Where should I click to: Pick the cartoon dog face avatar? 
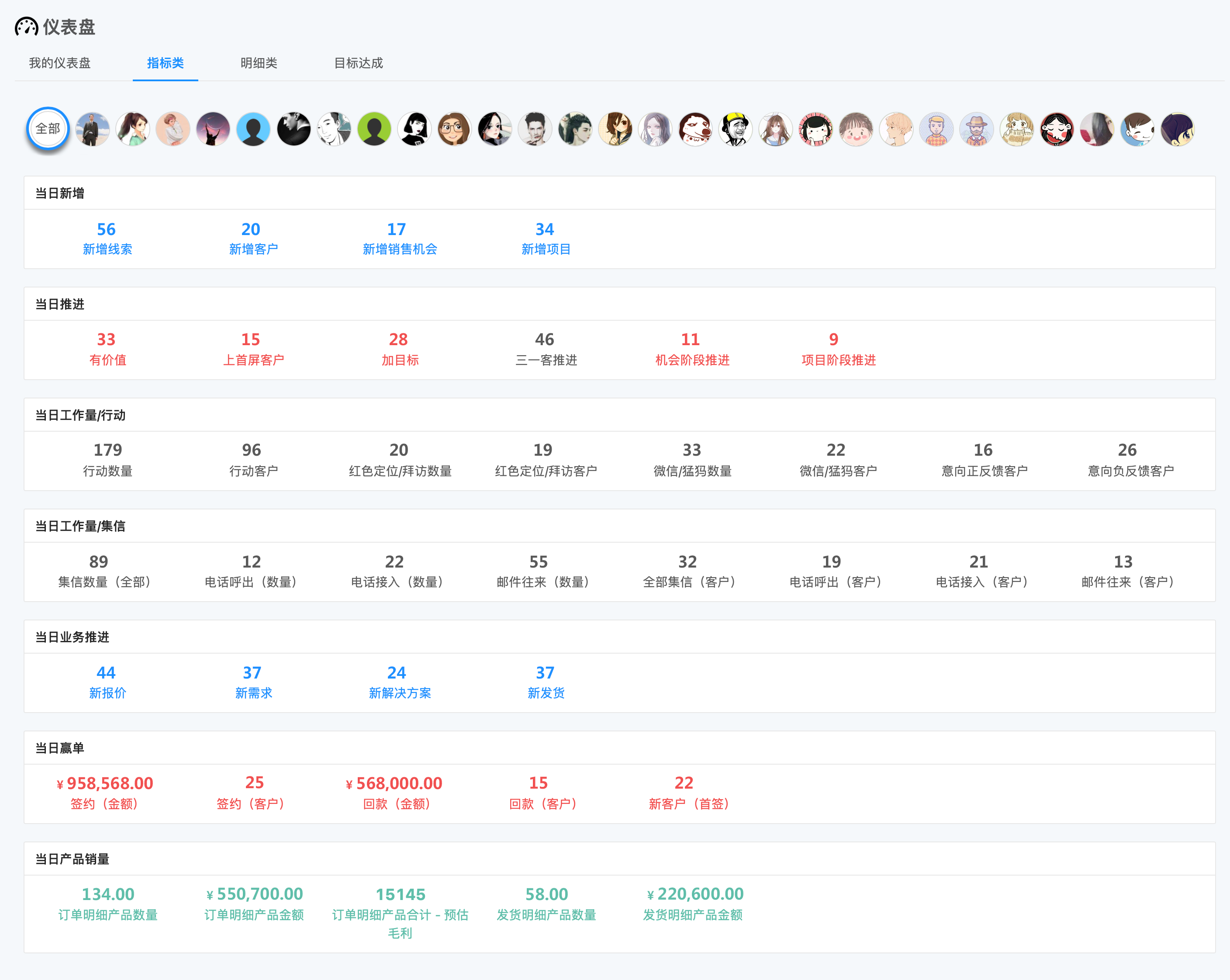(x=695, y=129)
